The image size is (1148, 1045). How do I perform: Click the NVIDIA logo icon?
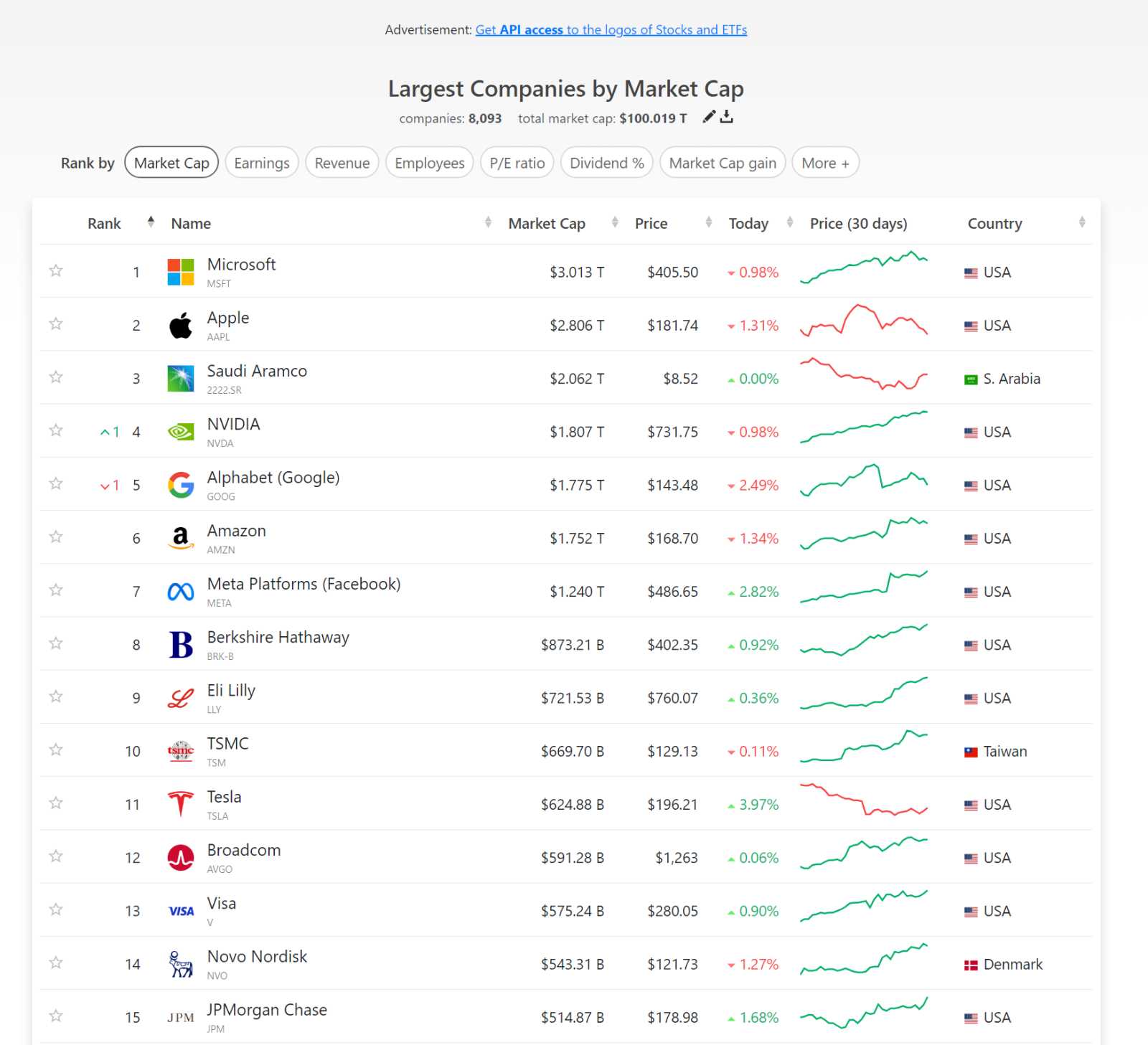pos(181,432)
